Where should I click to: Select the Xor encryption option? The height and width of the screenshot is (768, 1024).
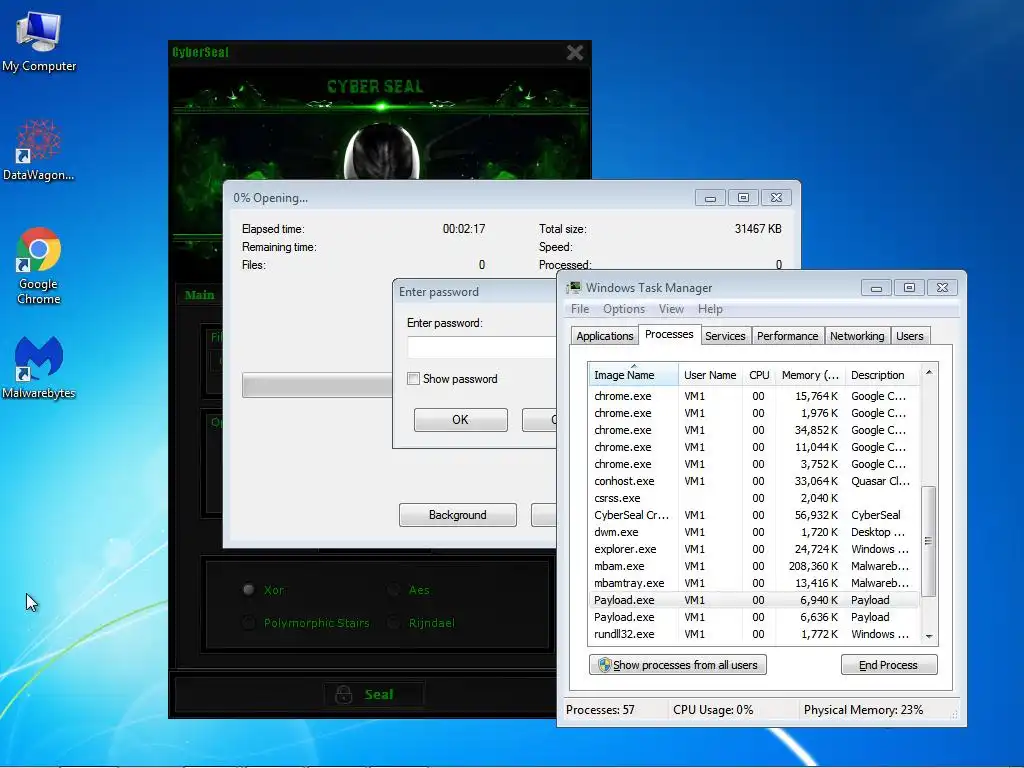pos(248,590)
